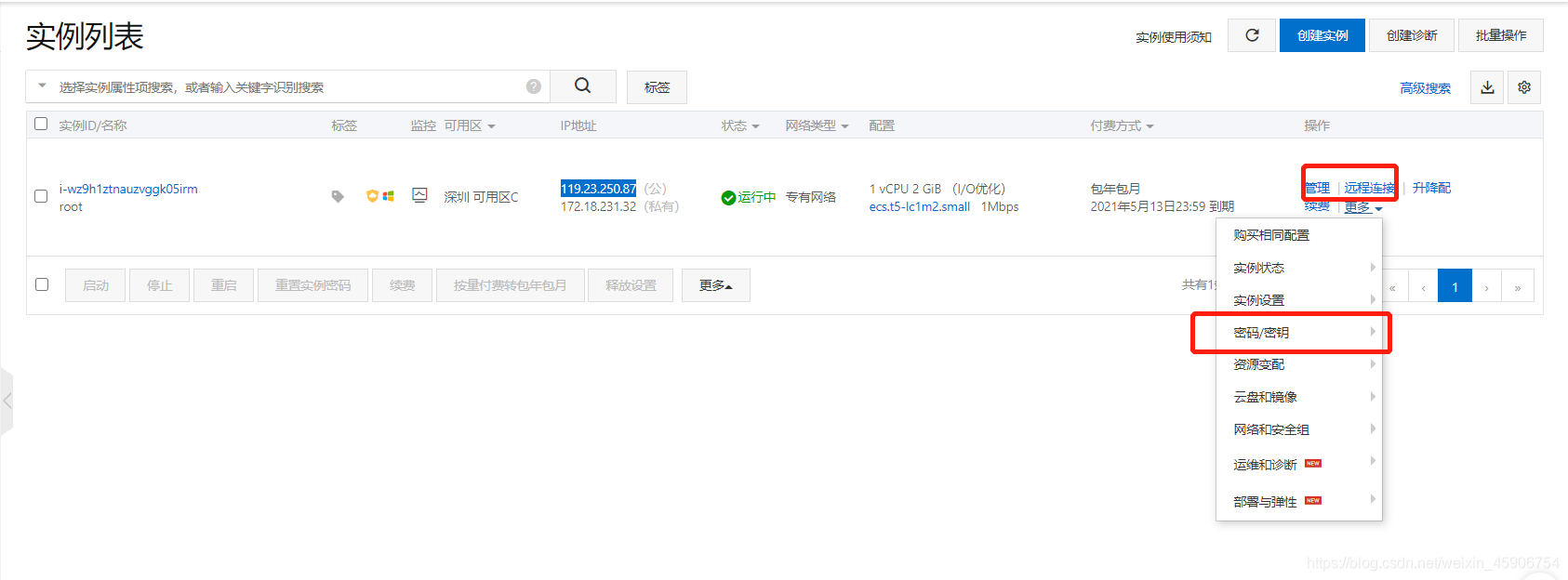Click 升降配 link
This screenshot has height=580, width=1568.
[x=1431, y=188]
